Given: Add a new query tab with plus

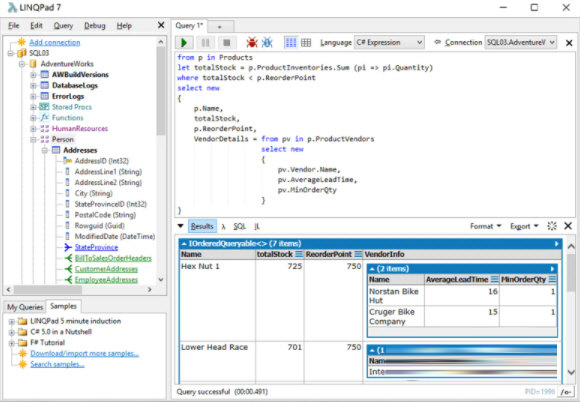Looking at the screenshot, I should click(x=220, y=27).
